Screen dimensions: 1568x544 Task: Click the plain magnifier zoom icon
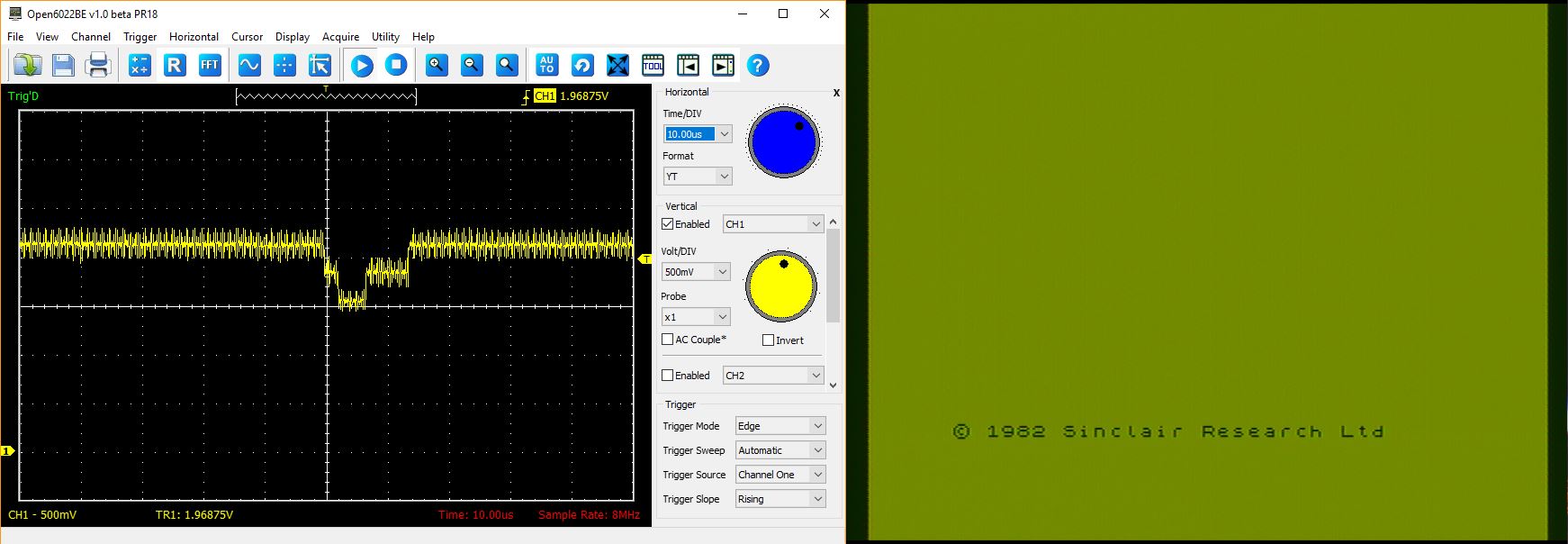tap(507, 65)
